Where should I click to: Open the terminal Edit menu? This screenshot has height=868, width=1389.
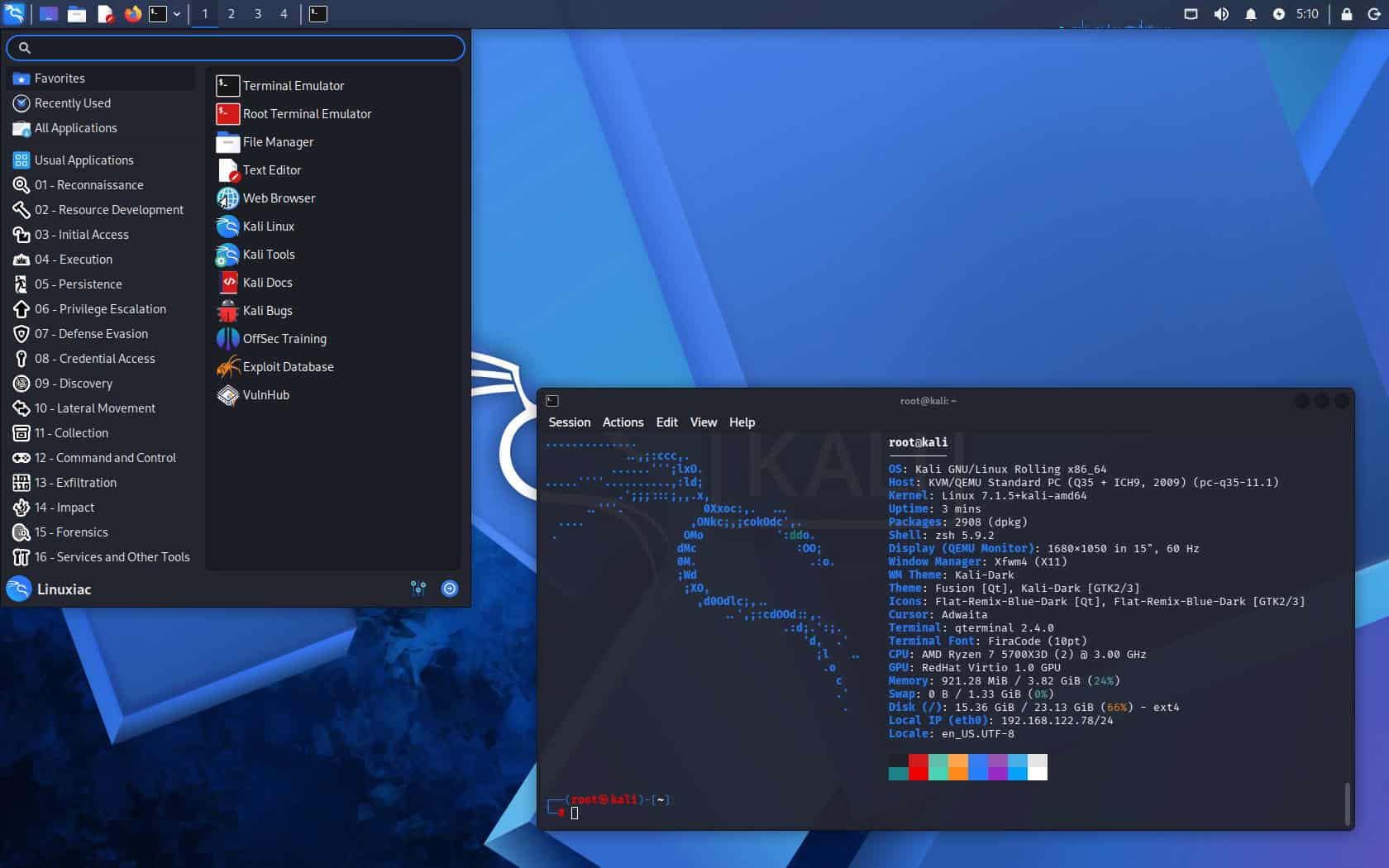click(666, 422)
